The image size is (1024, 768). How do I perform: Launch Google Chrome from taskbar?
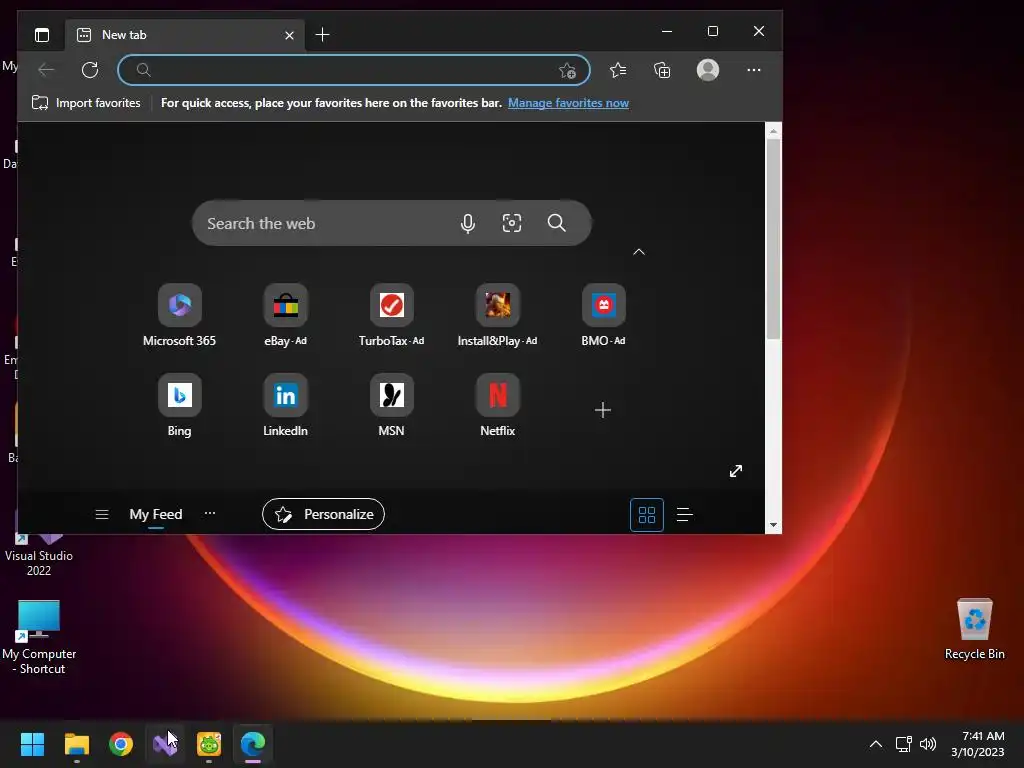(121, 744)
